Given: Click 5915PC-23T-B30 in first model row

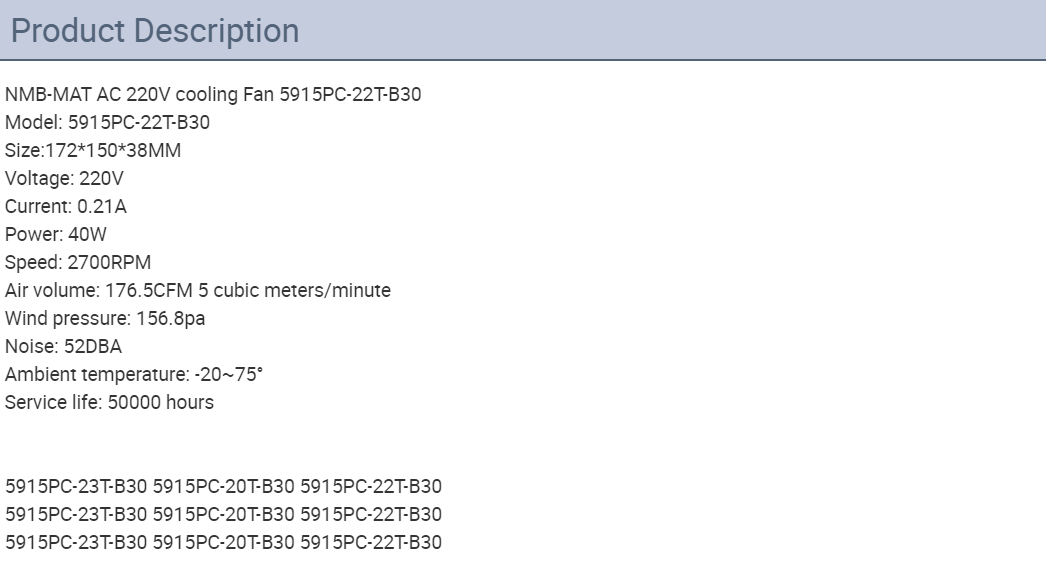Looking at the screenshot, I should point(76,487).
